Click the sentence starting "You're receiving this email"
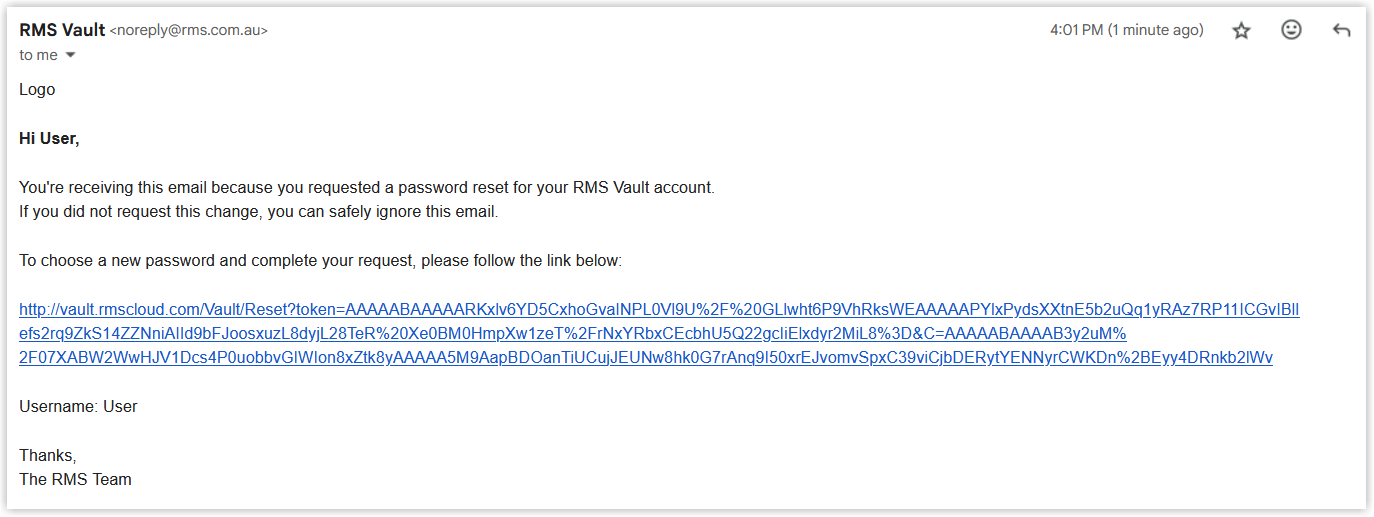 [x=367, y=188]
